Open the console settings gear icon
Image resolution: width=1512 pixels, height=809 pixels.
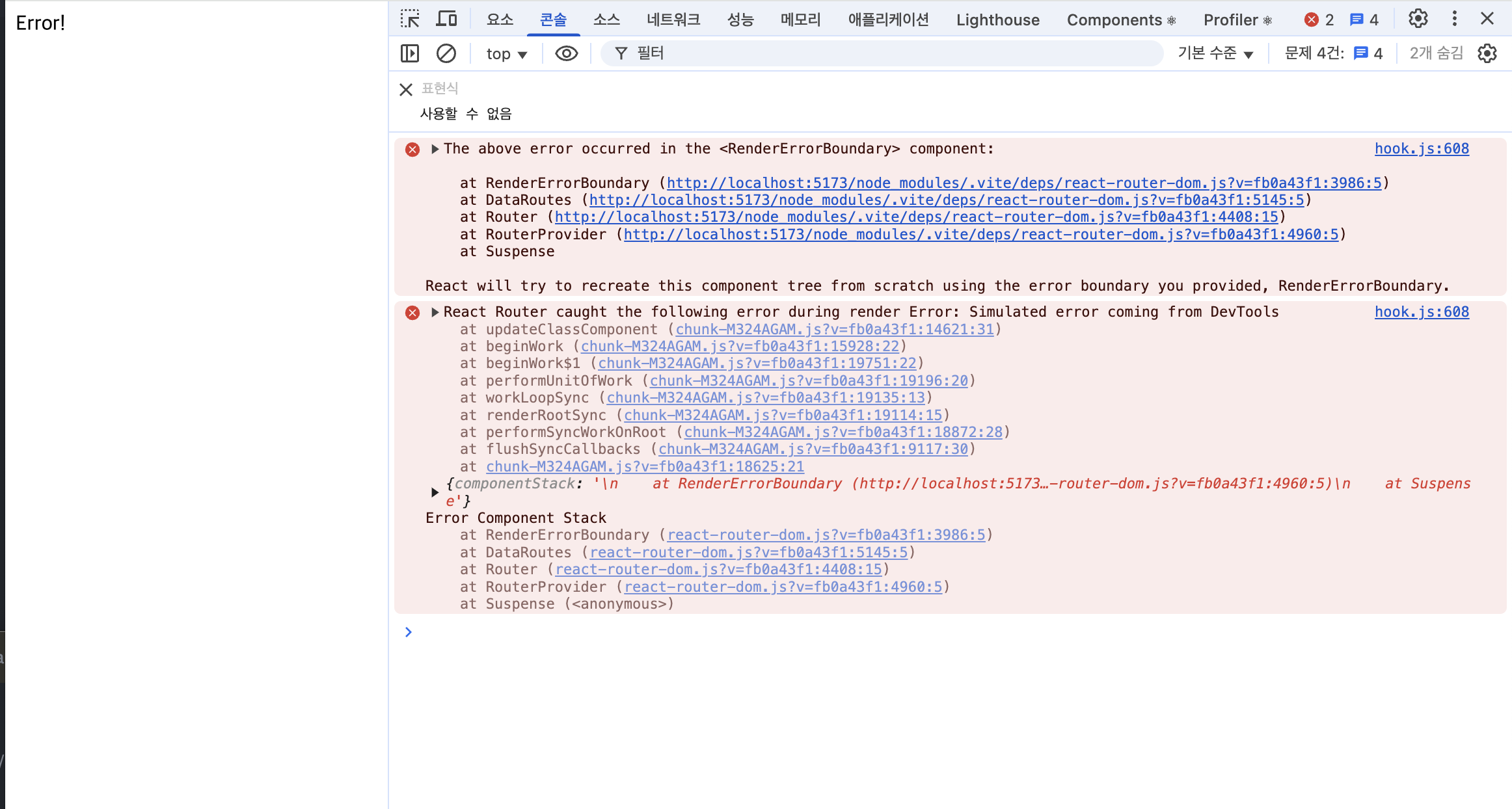(x=1487, y=53)
